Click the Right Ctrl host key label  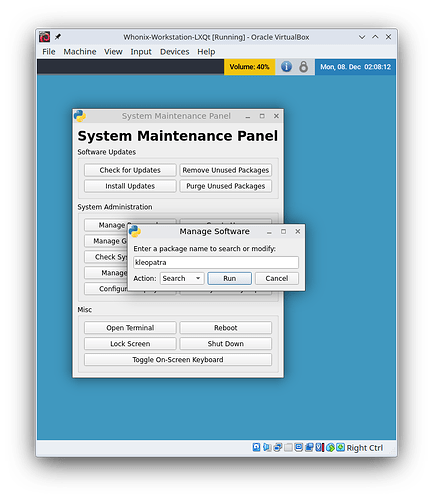pyautogui.click(x=365, y=448)
